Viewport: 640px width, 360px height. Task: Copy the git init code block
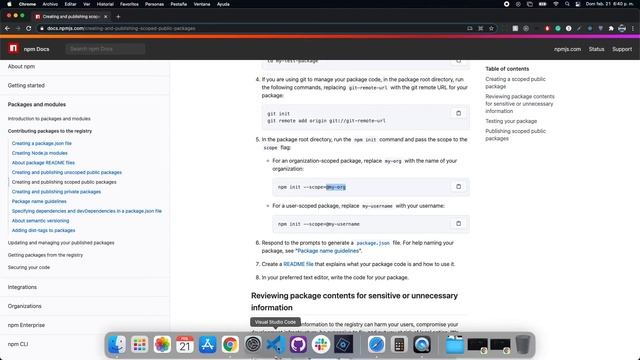click(x=458, y=113)
